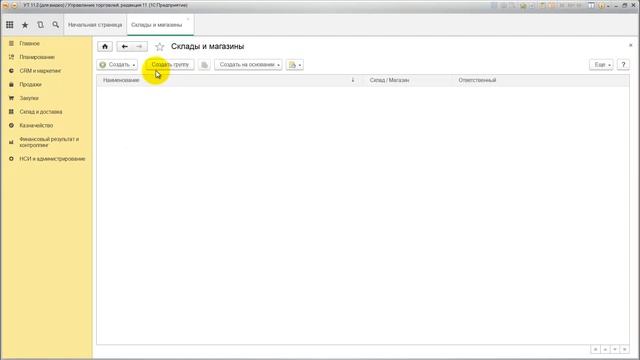This screenshot has width=640, height=360.
Task: Open the Продажи section
Action: click(x=31, y=84)
